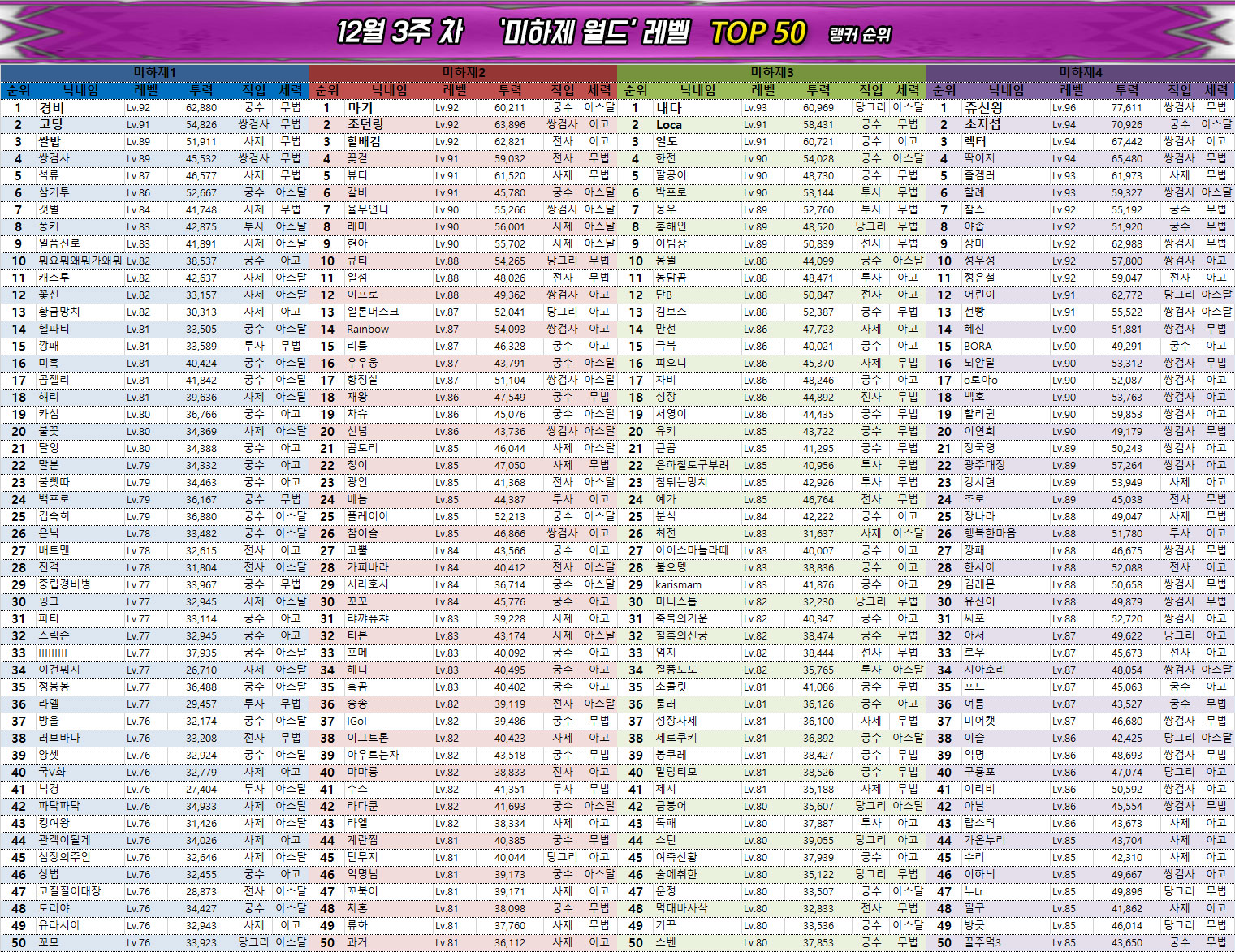Image resolution: width=1235 pixels, height=952 pixels.
Task: Click the Rainbow nickname in 미하제2
Action: (x=368, y=329)
